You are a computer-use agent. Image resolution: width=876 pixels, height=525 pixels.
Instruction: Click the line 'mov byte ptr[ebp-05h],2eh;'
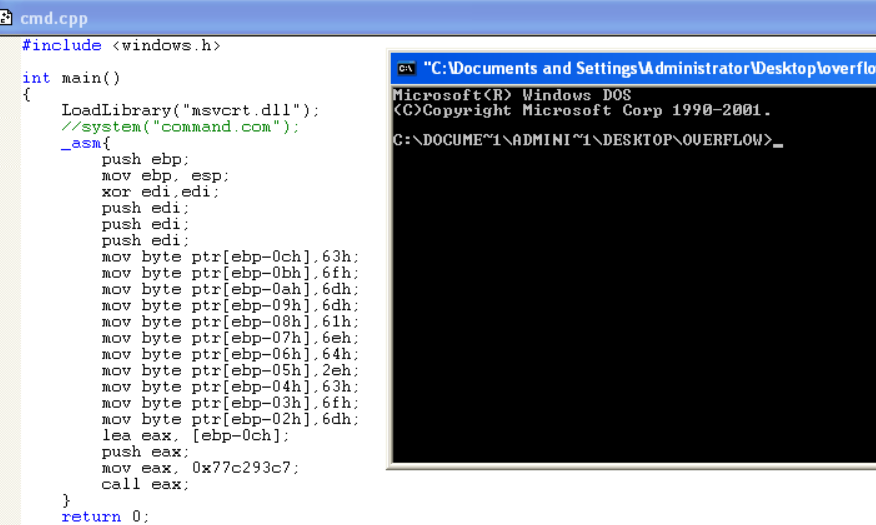click(230, 370)
